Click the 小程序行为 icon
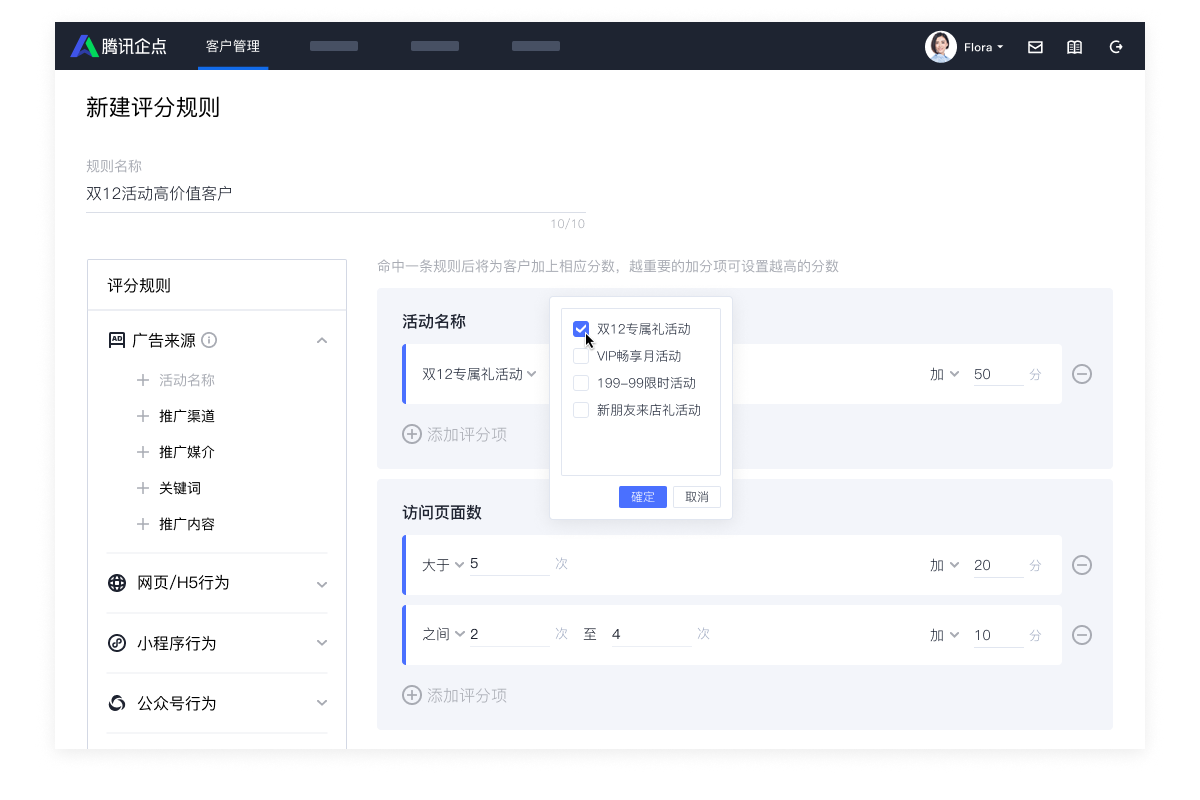 tap(117, 643)
